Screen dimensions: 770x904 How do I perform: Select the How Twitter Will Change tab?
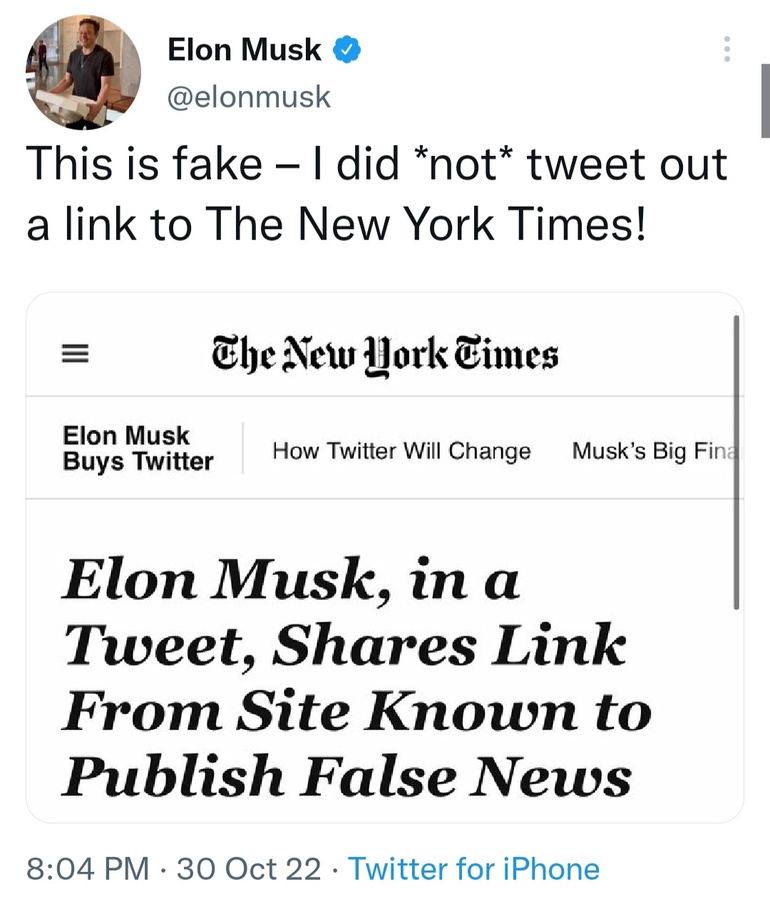pyautogui.click(x=401, y=451)
